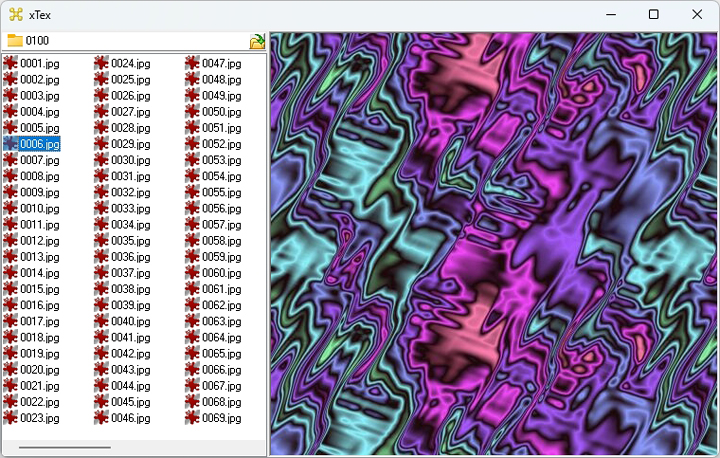Select the highlighted file 0006.jpg

39,144
